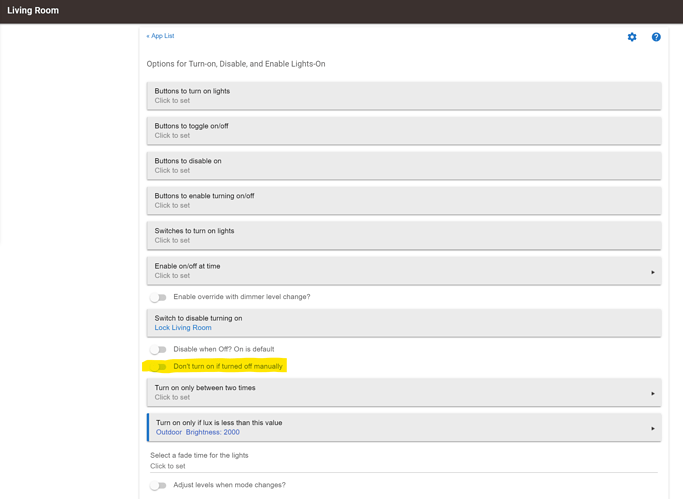Click Options for Turn-on, Disable heading text

click(x=236, y=64)
